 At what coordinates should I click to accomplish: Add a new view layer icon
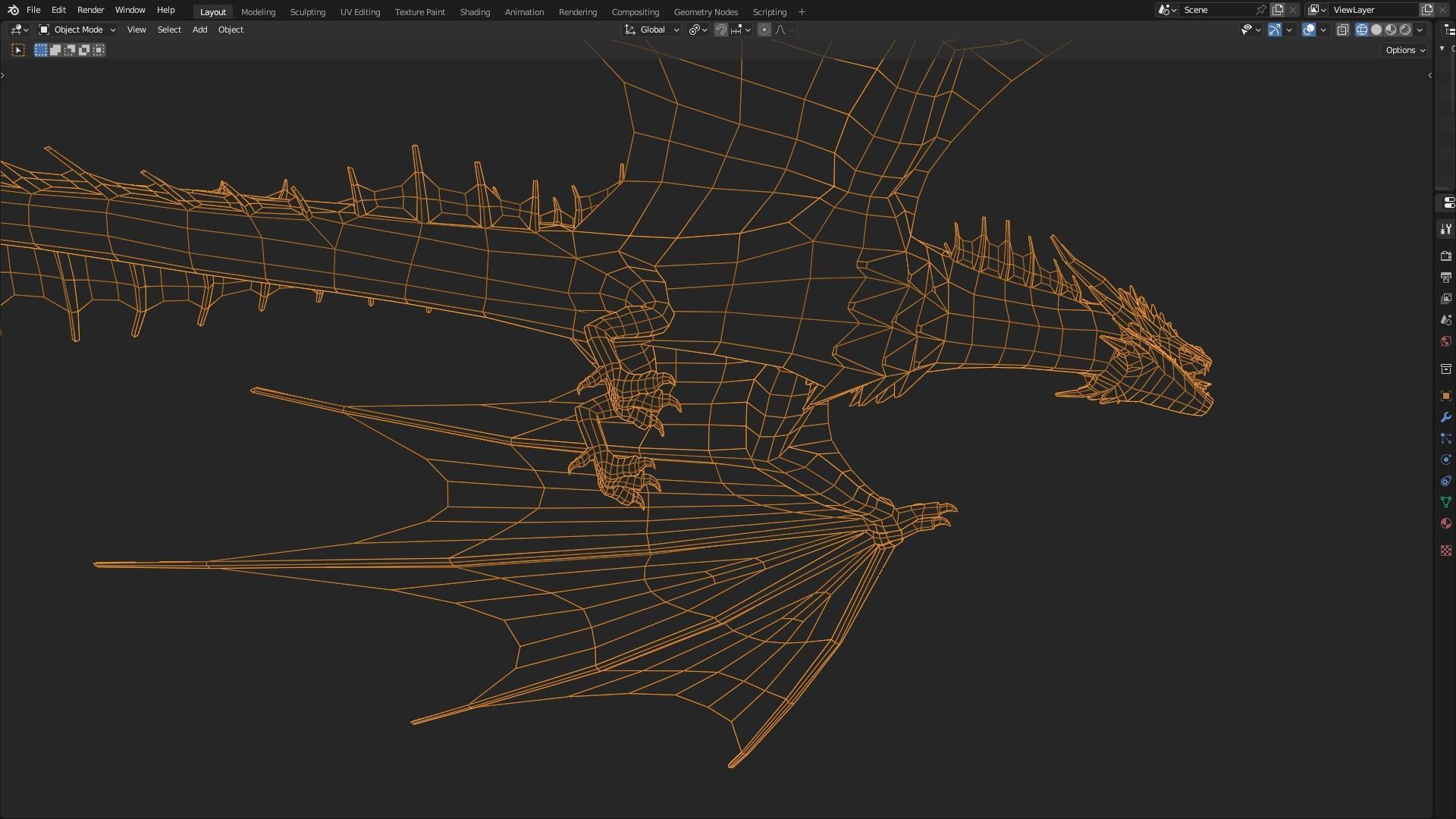[x=1427, y=10]
